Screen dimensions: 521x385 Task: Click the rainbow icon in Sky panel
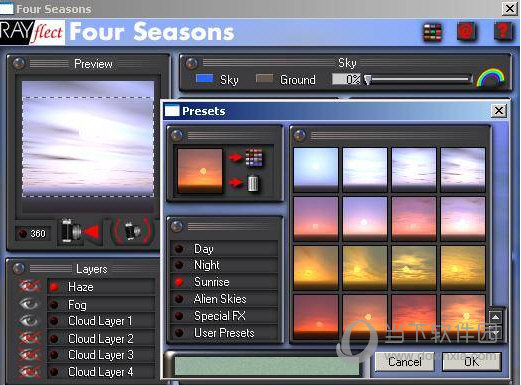pyautogui.click(x=490, y=77)
